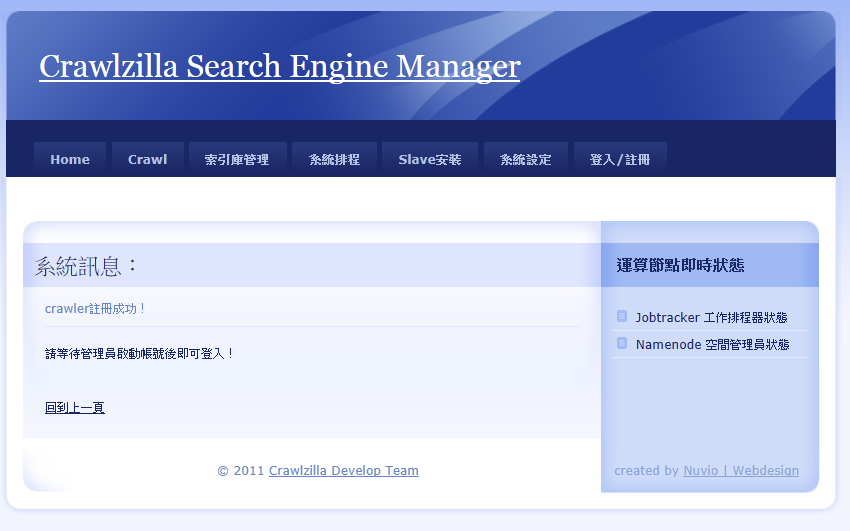This screenshot has height=531, width=850.
Task: Open the Nuvio | Webdesign credit link
Action: (741, 470)
